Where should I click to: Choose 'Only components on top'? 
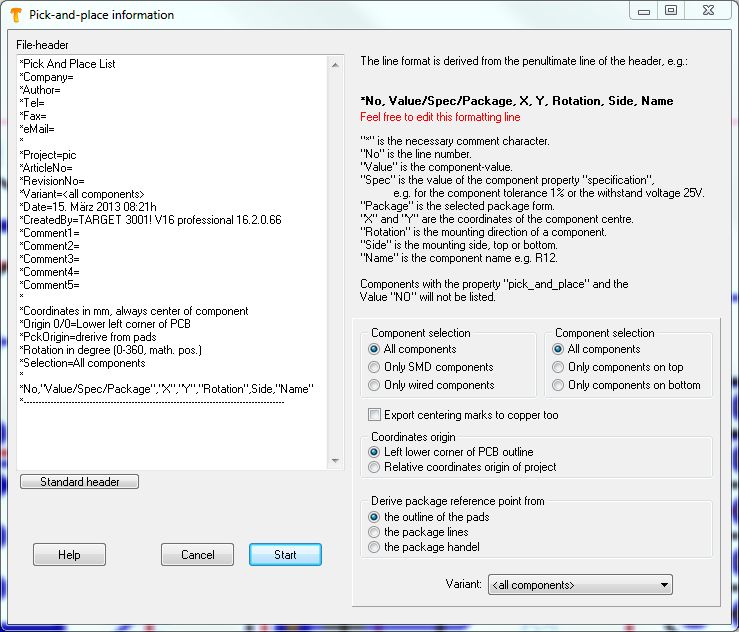[x=559, y=367]
